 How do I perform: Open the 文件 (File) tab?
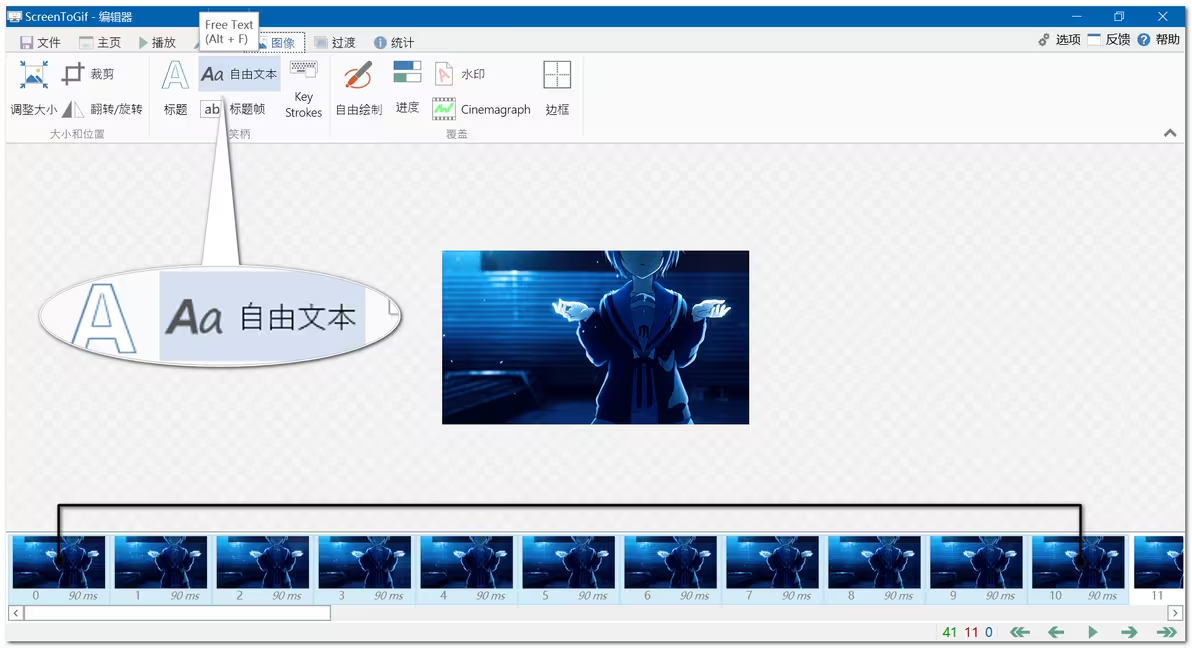tap(40, 43)
